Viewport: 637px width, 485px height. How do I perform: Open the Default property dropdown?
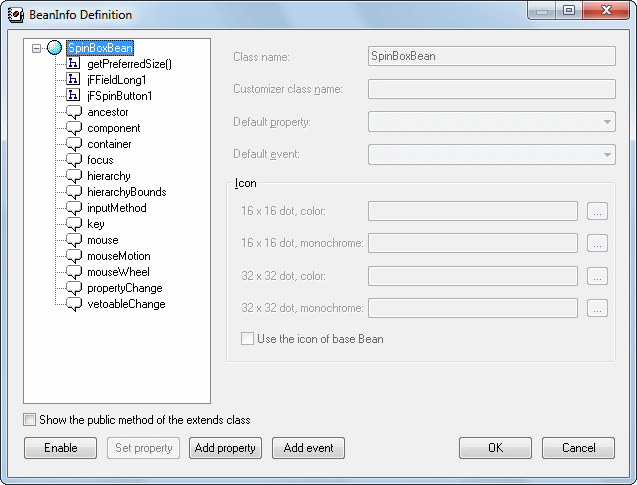tap(607, 122)
